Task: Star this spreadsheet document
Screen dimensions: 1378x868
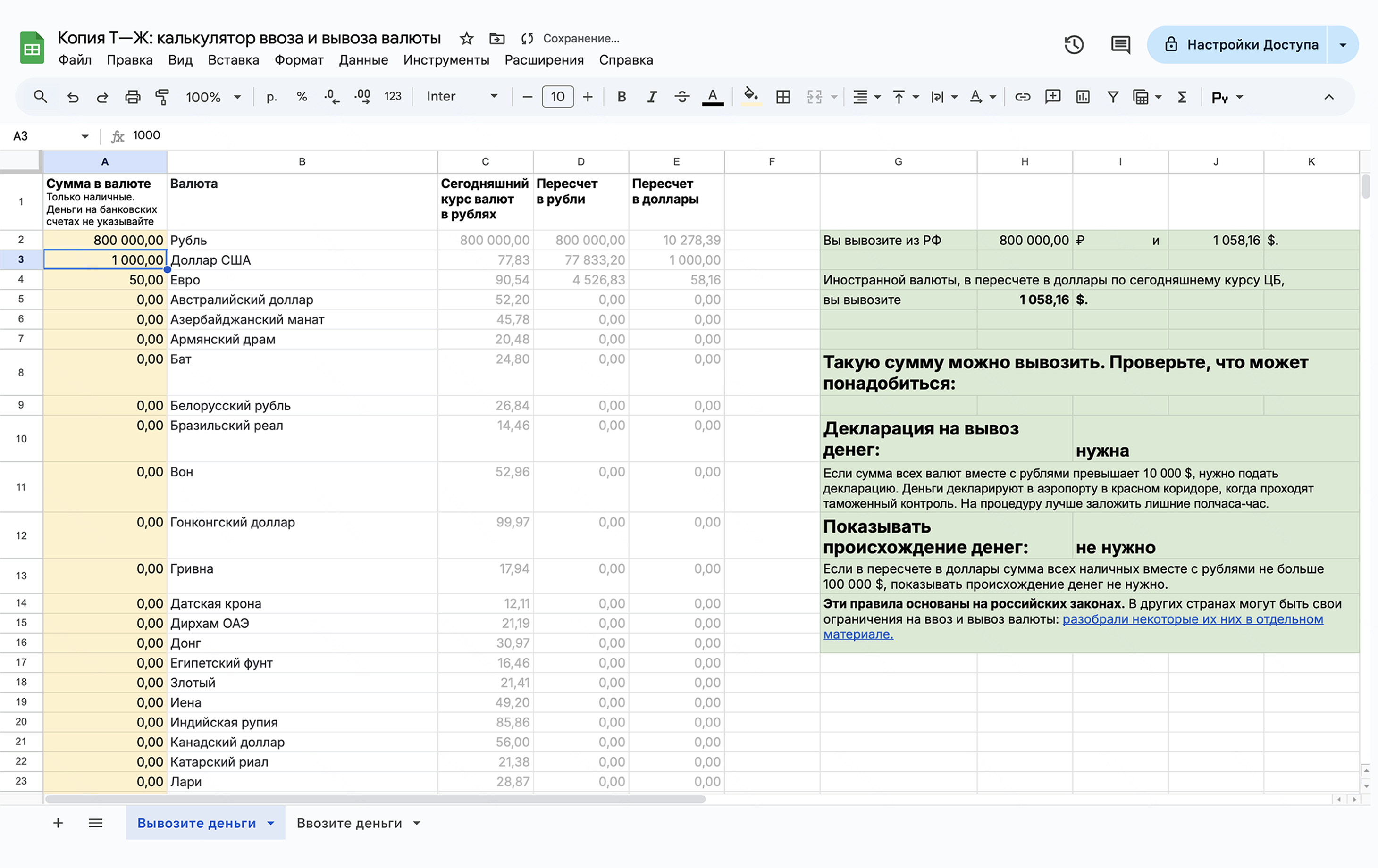Action: [x=466, y=38]
